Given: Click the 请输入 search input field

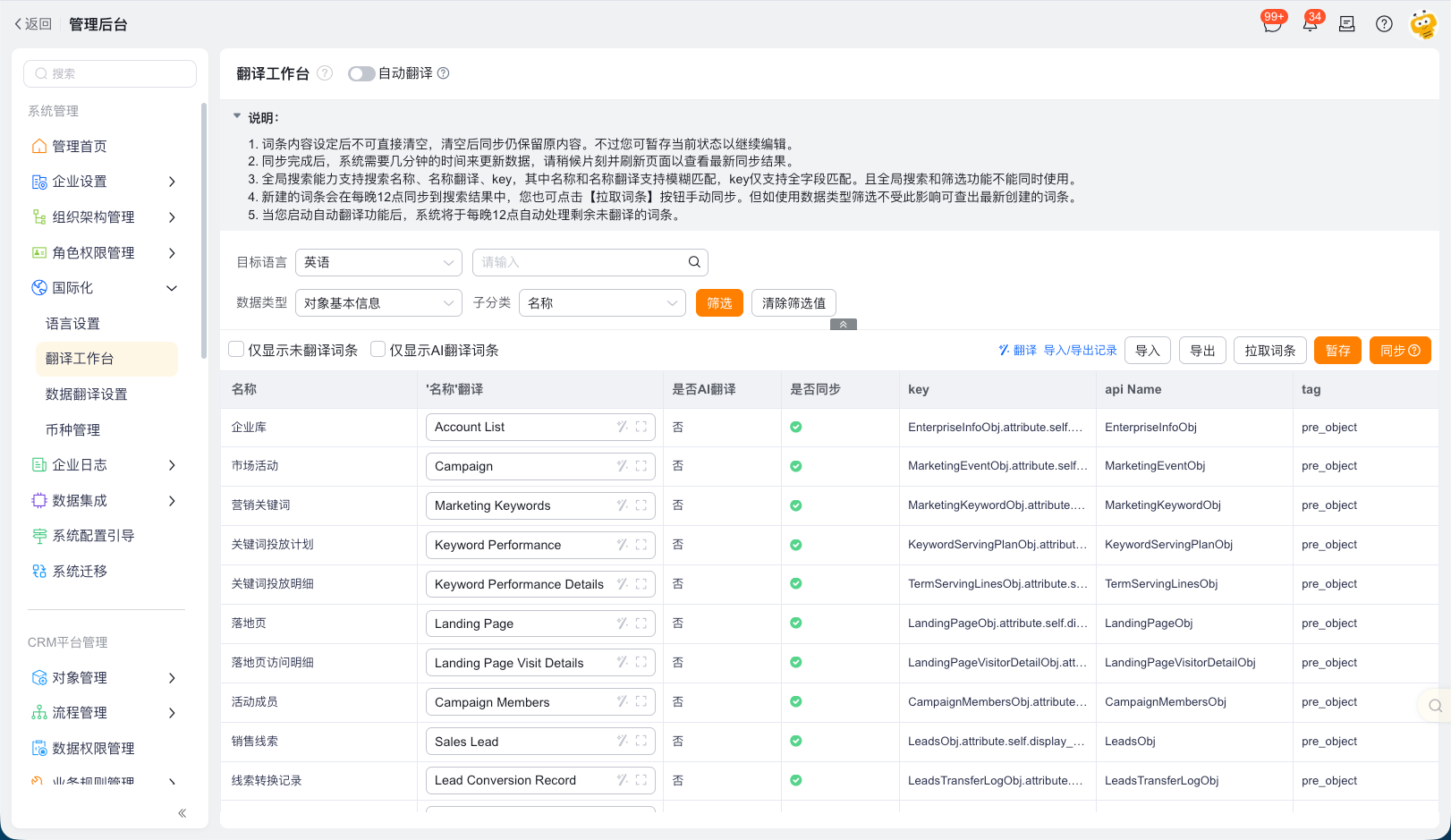Looking at the screenshot, I should (590, 262).
